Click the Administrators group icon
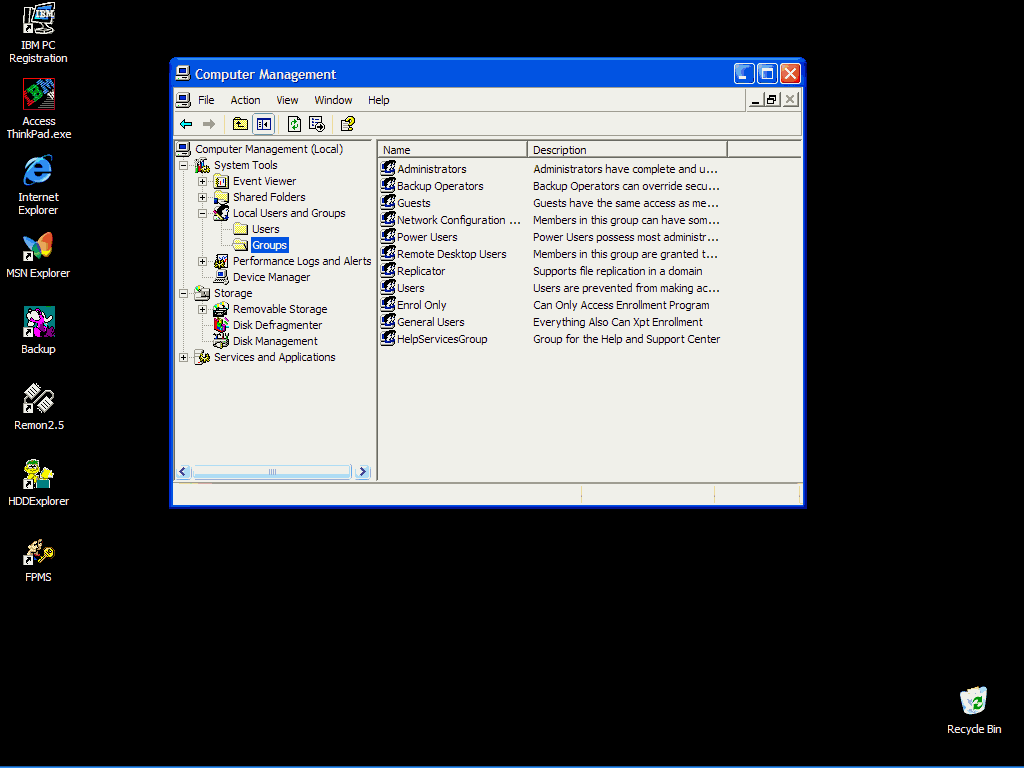This screenshot has height=768, width=1024. [x=388, y=168]
